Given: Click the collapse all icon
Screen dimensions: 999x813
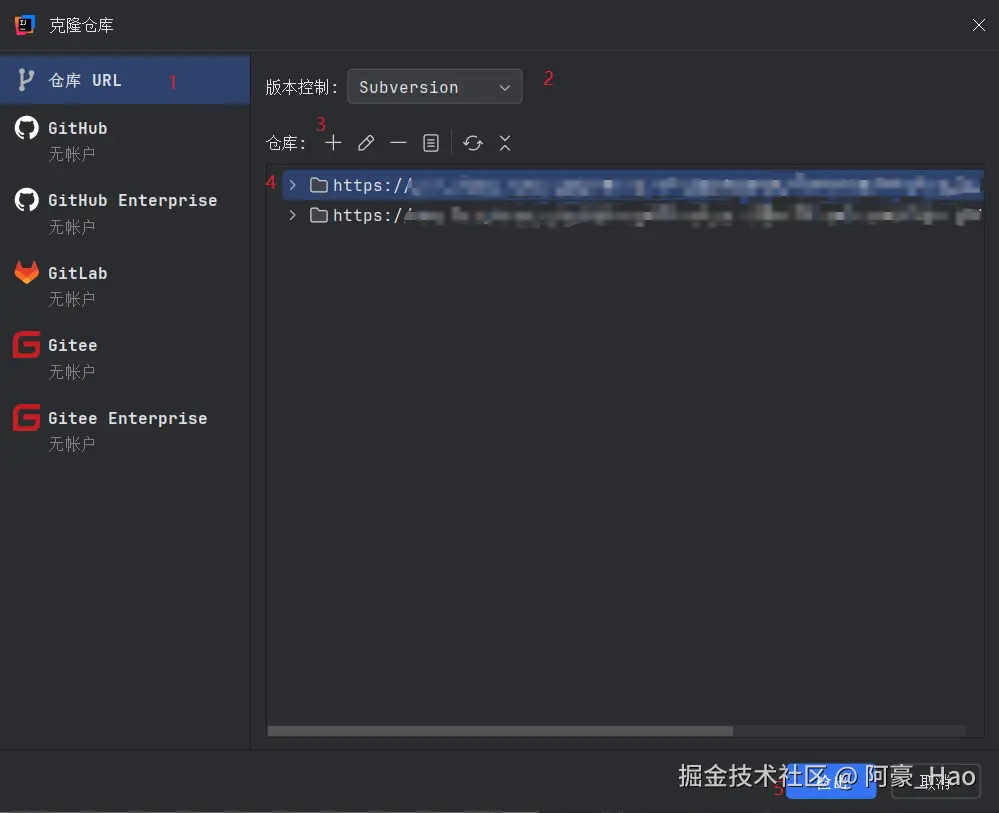Looking at the screenshot, I should click(x=505, y=143).
